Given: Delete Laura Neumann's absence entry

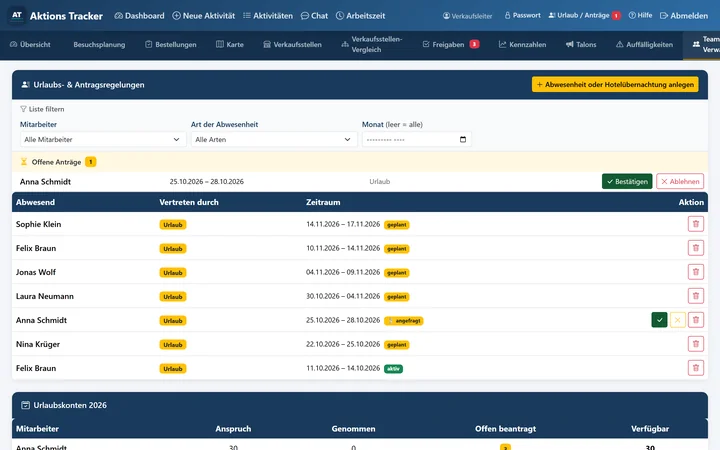Looking at the screenshot, I should point(696,296).
